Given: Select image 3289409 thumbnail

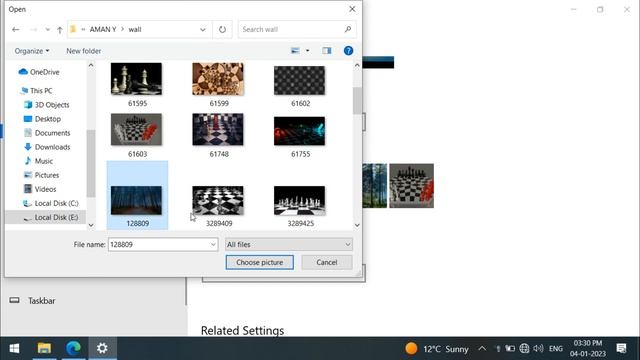Looking at the screenshot, I should point(218,200).
